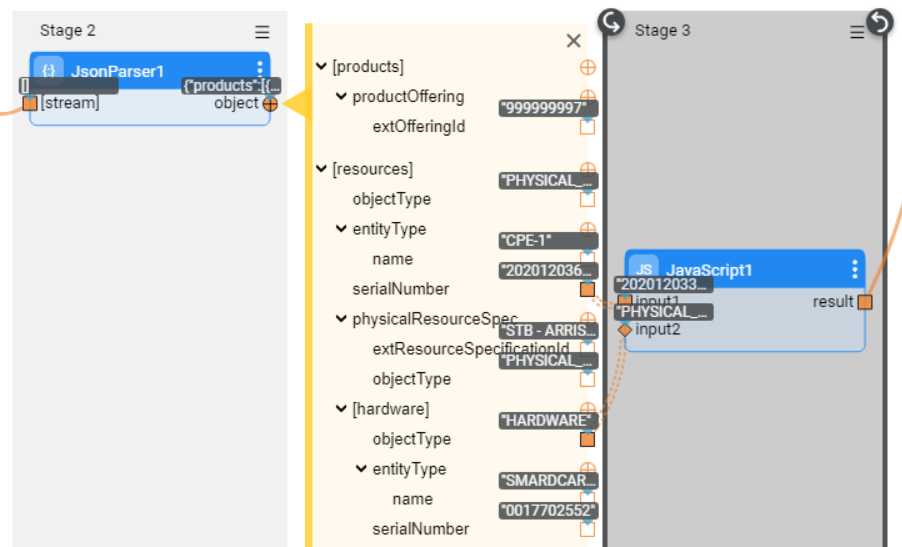Image resolution: width=902 pixels, height=547 pixels.
Task: Click the input2 diamond port on JavaScript1
Action: coord(624,329)
